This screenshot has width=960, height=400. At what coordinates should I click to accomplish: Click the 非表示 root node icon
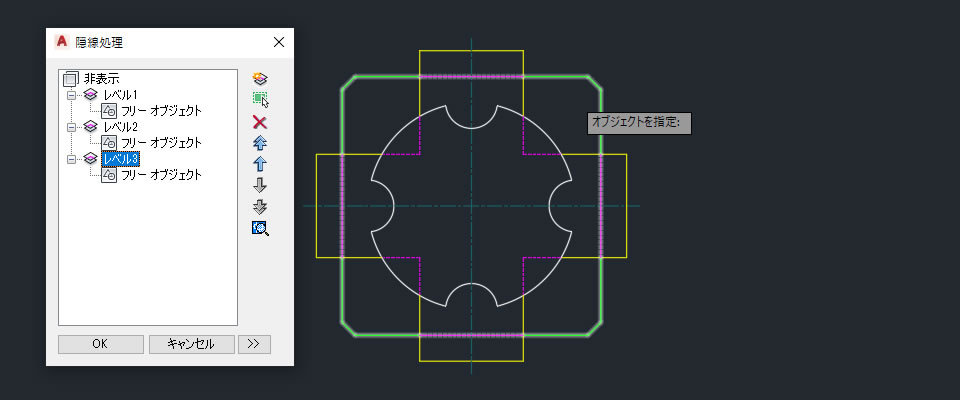point(71,79)
